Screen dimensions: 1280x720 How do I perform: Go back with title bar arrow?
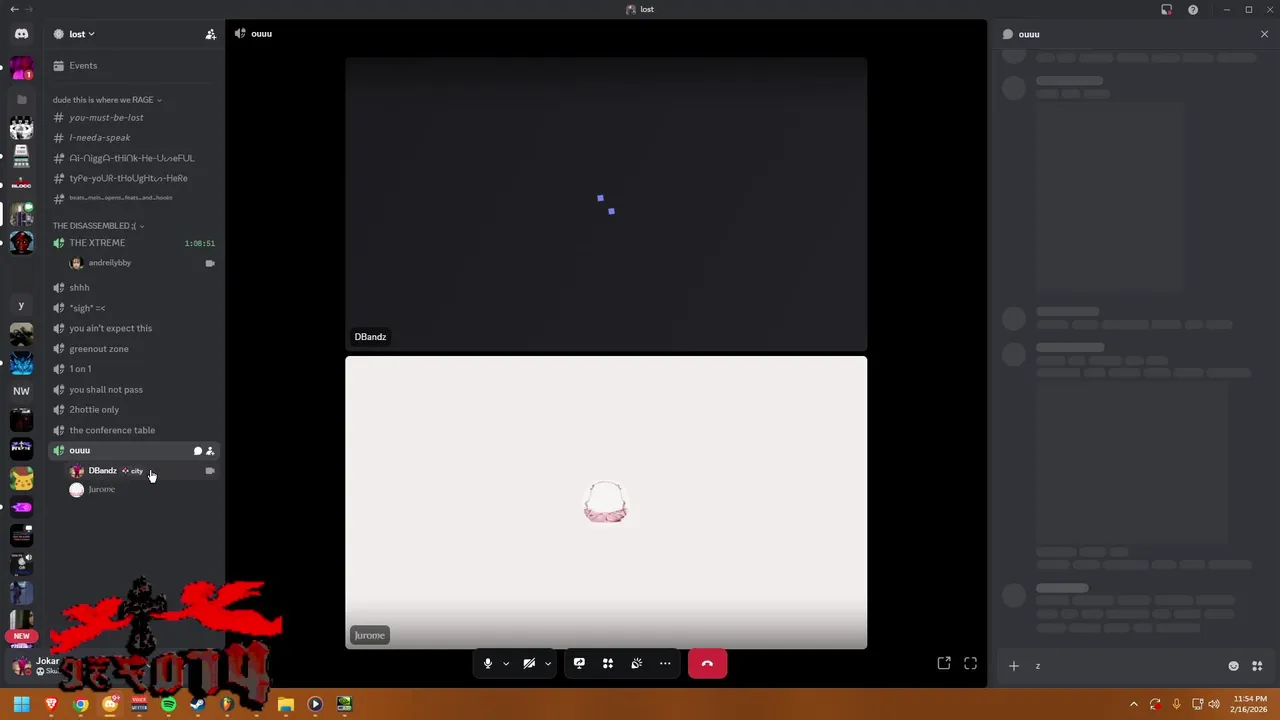pyautogui.click(x=14, y=9)
